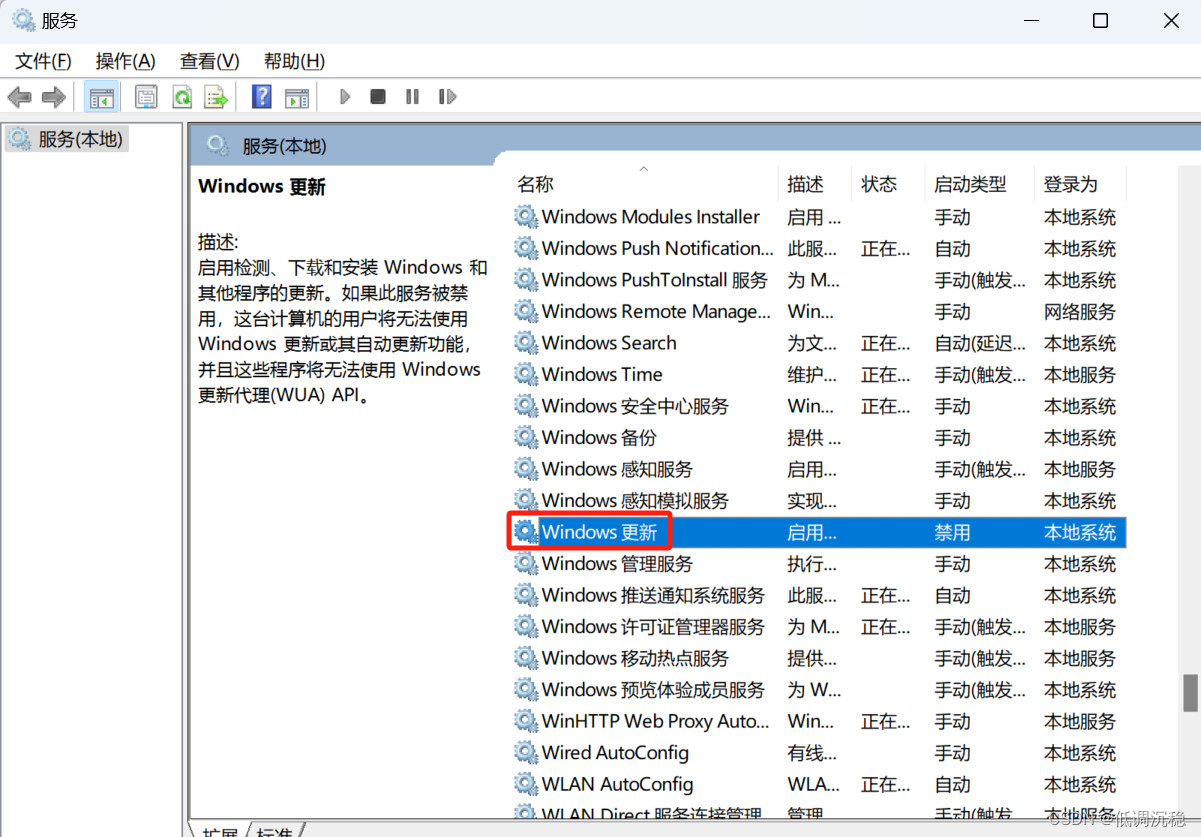Click the vertical scrollbar thumb in services list
The height and width of the screenshot is (837, 1201).
point(1190,691)
